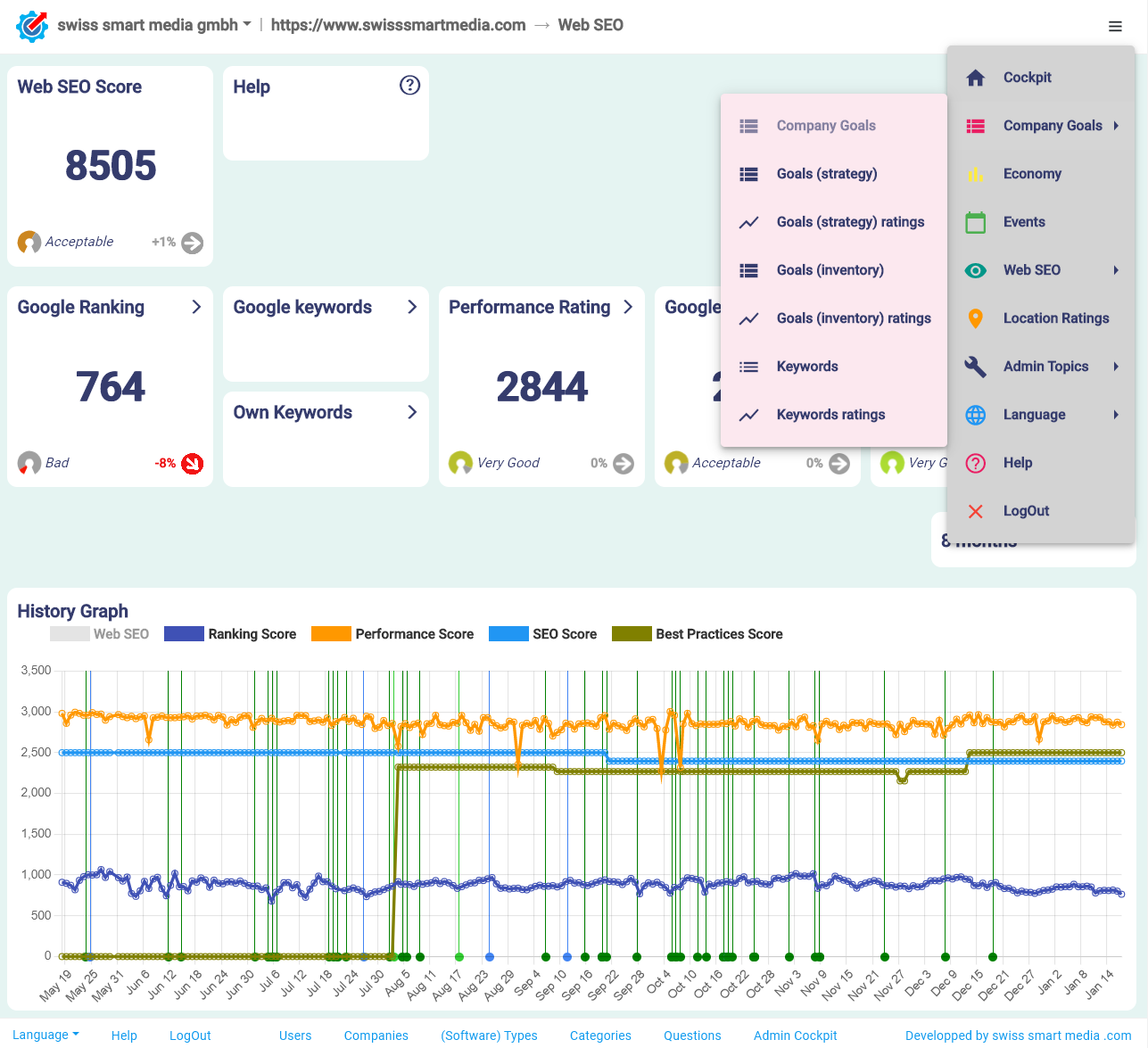The height and width of the screenshot is (1048, 1148).
Task: Click the Admin Topics wrench icon
Action: pos(976,367)
